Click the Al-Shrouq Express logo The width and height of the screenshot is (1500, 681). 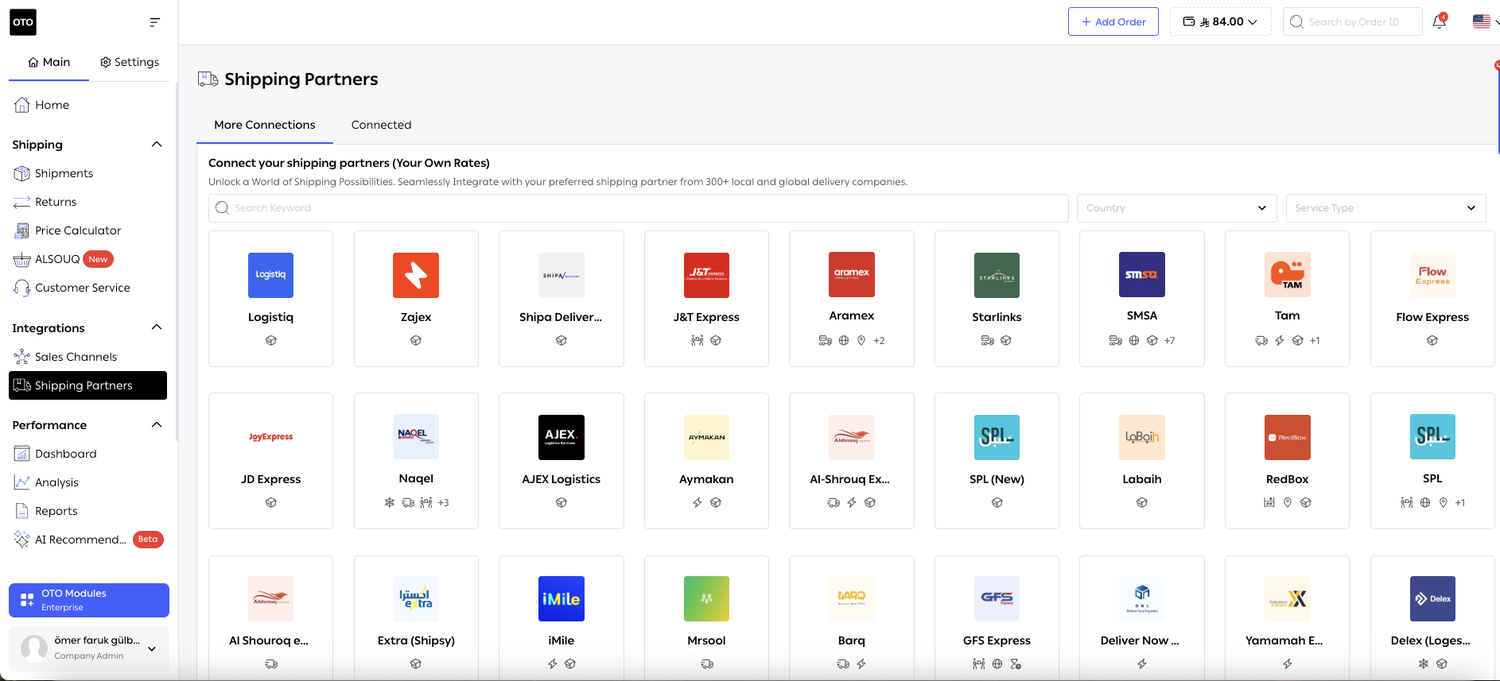tap(852, 437)
